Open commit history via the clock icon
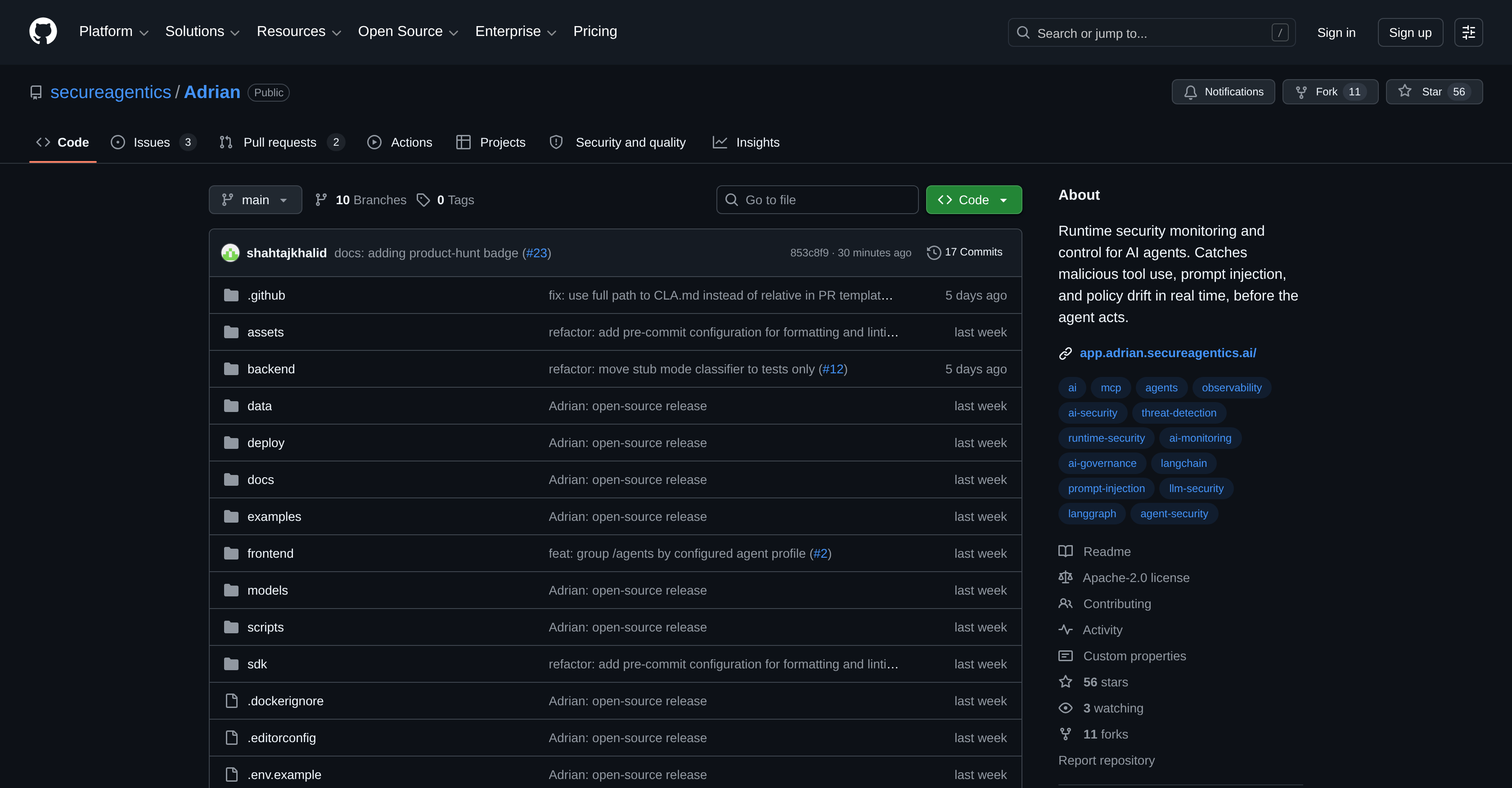Image resolution: width=1512 pixels, height=788 pixels. [933, 252]
